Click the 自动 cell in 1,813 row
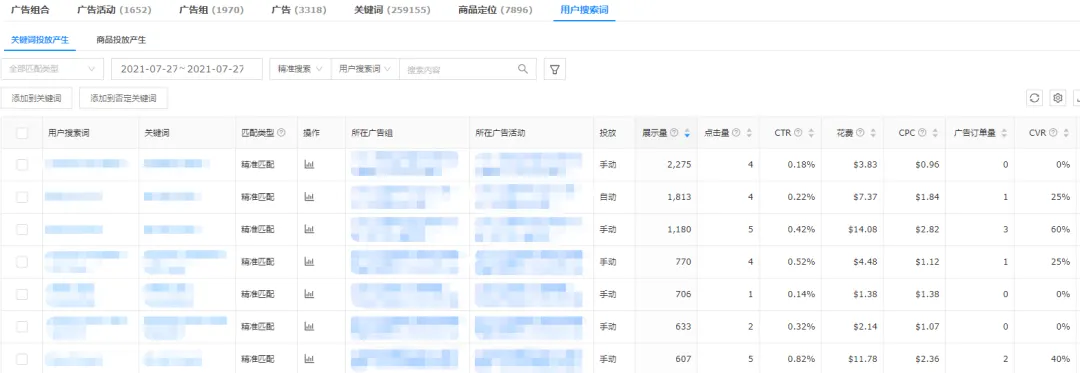Screen dimensions: 1080x373 [x=608, y=198]
